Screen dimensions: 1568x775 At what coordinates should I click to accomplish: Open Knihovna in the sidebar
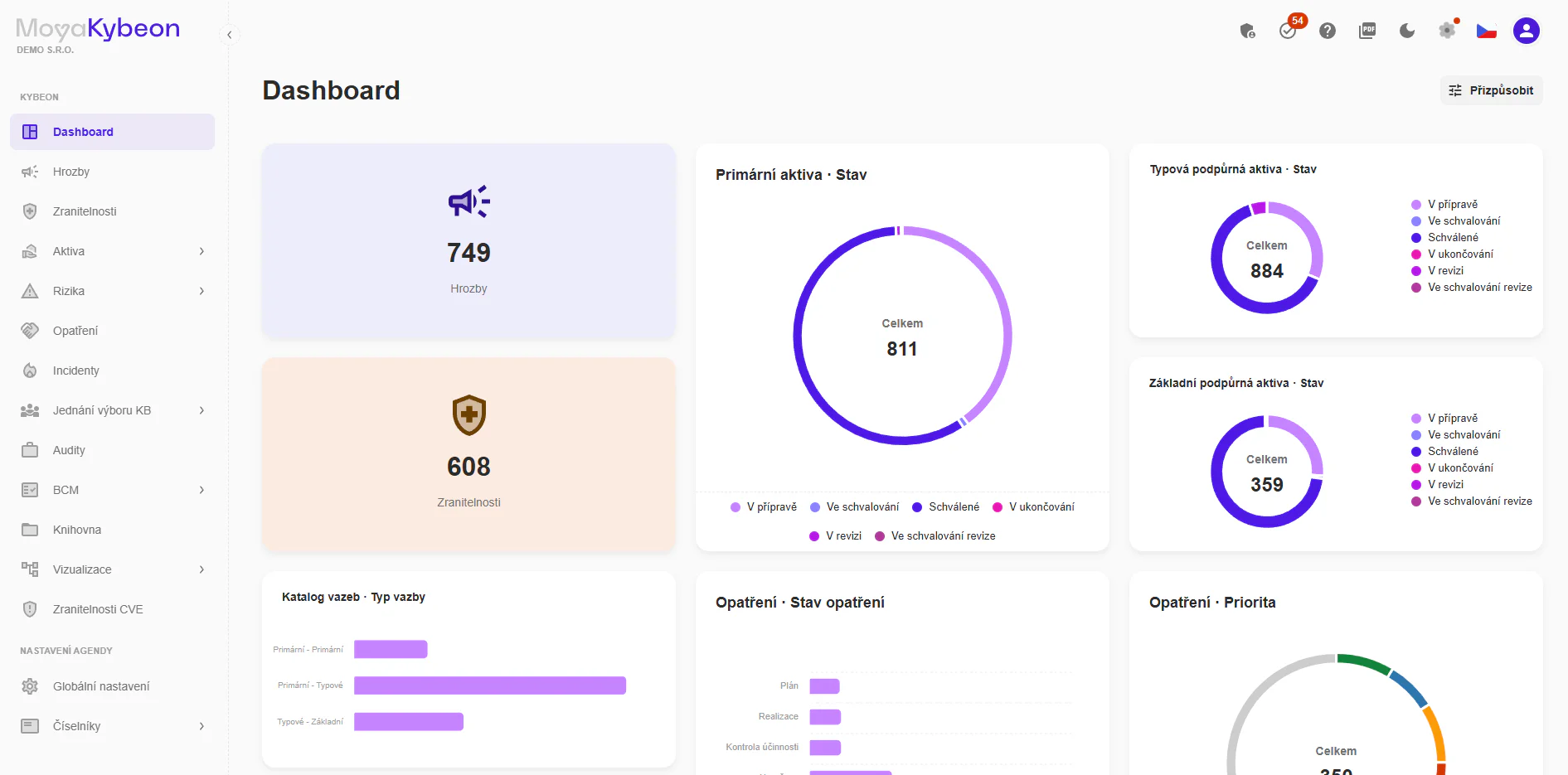point(112,530)
